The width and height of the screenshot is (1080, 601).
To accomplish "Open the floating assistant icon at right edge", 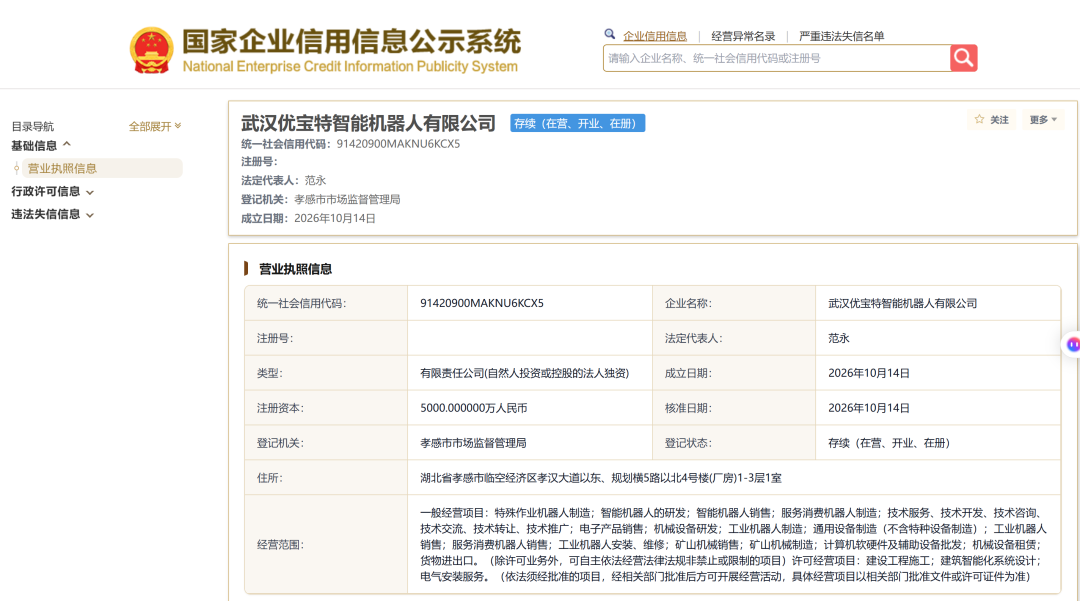I will coord(1072,344).
